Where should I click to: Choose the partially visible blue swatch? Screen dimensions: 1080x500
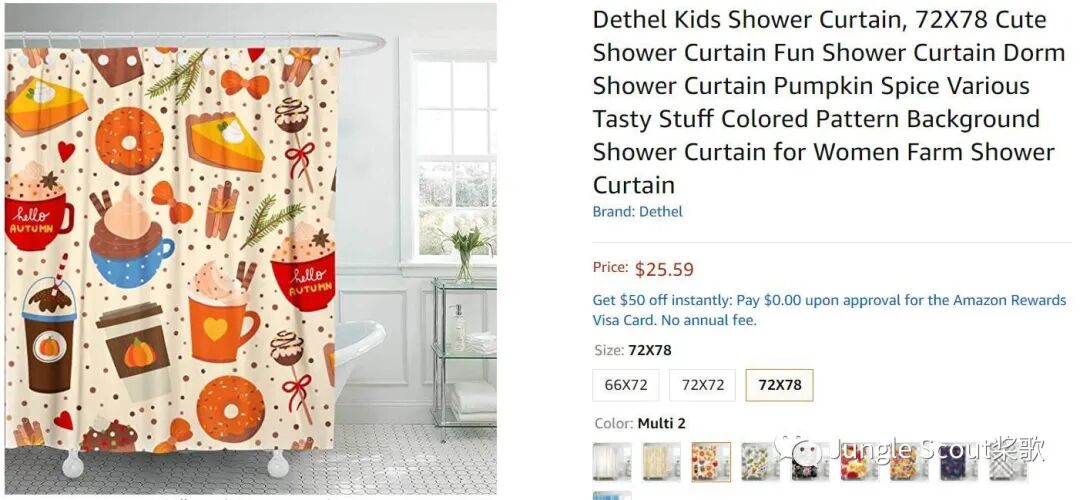click(612, 496)
